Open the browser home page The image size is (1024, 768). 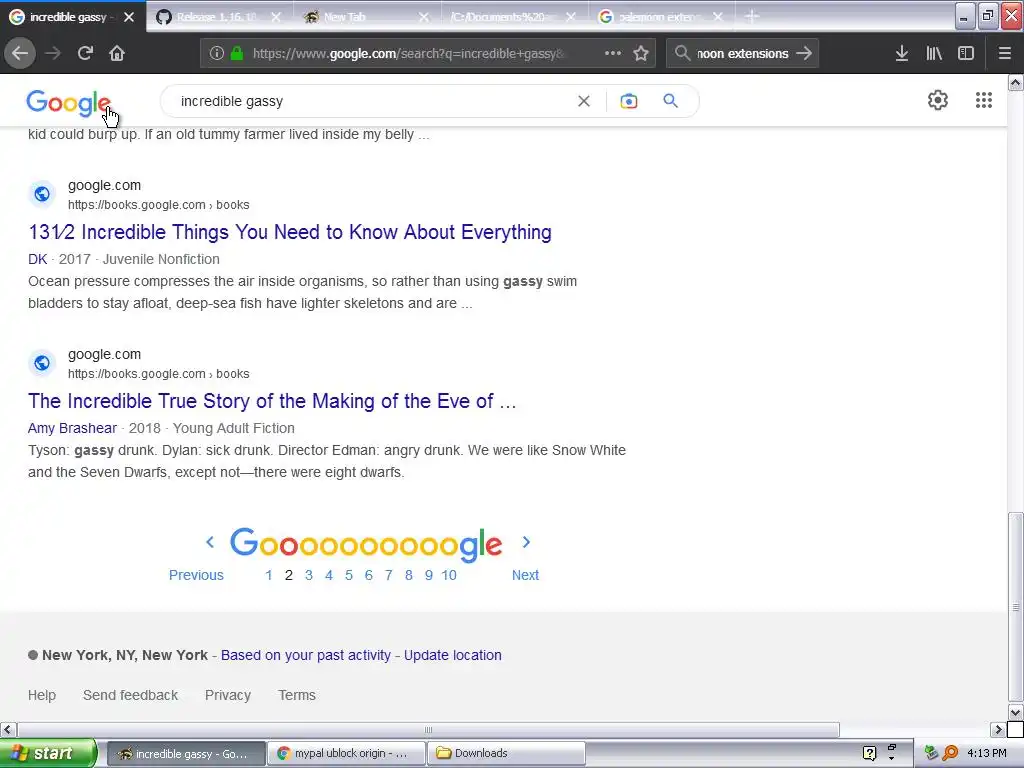pyautogui.click(x=117, y=53)
